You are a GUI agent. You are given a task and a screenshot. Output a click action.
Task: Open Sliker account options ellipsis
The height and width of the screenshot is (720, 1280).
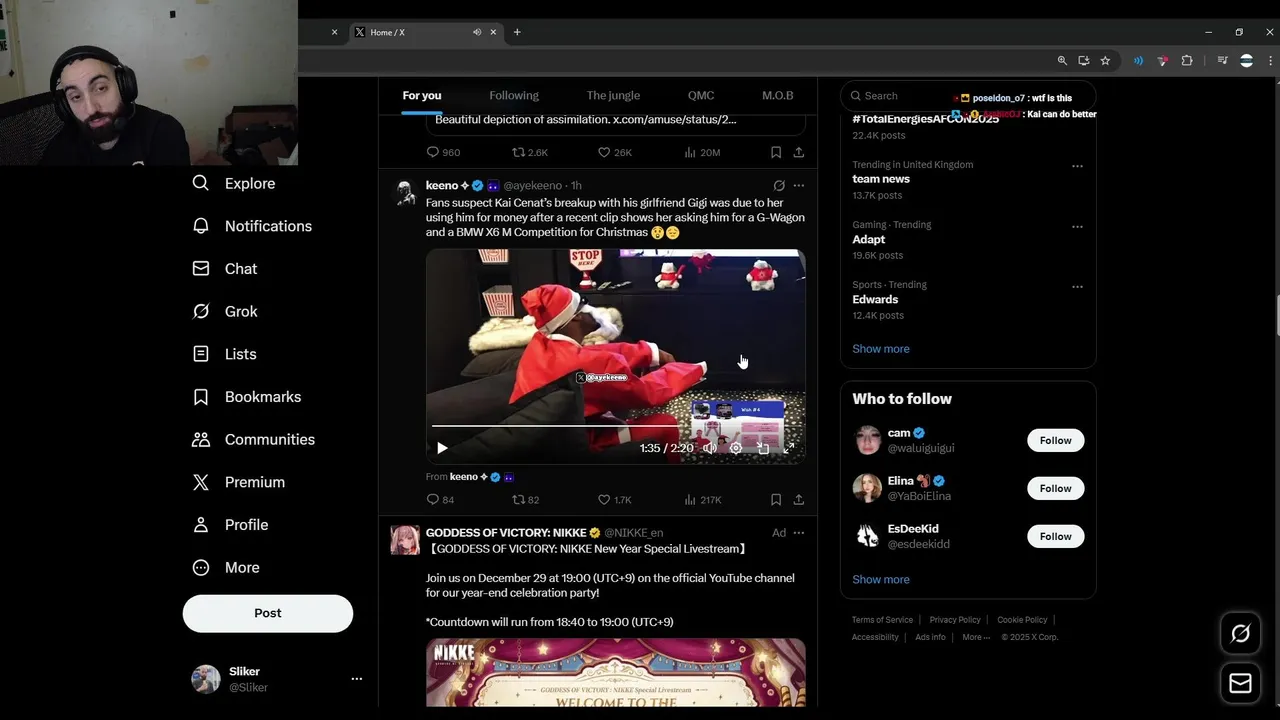(356, 679)
